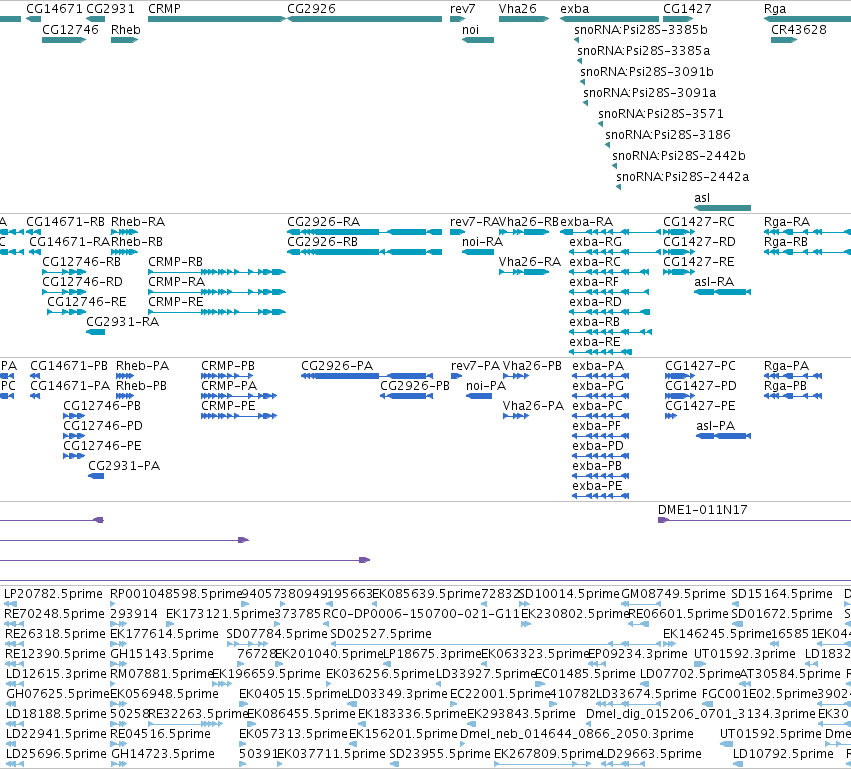Click the CR43628 gene label

(x=799, y=29)
